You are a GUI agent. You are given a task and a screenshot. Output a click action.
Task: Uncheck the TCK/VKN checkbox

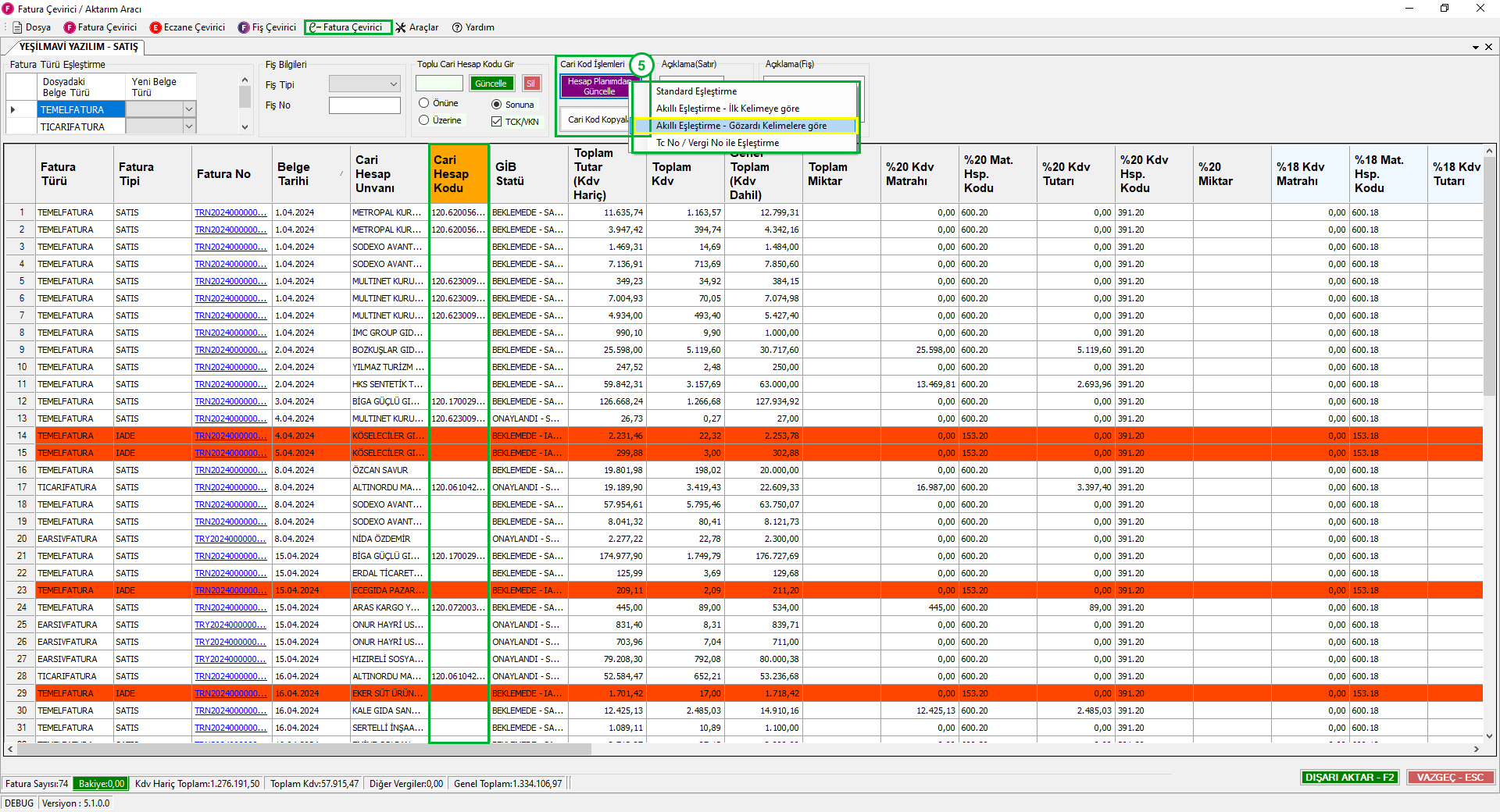tap(496, 122)
